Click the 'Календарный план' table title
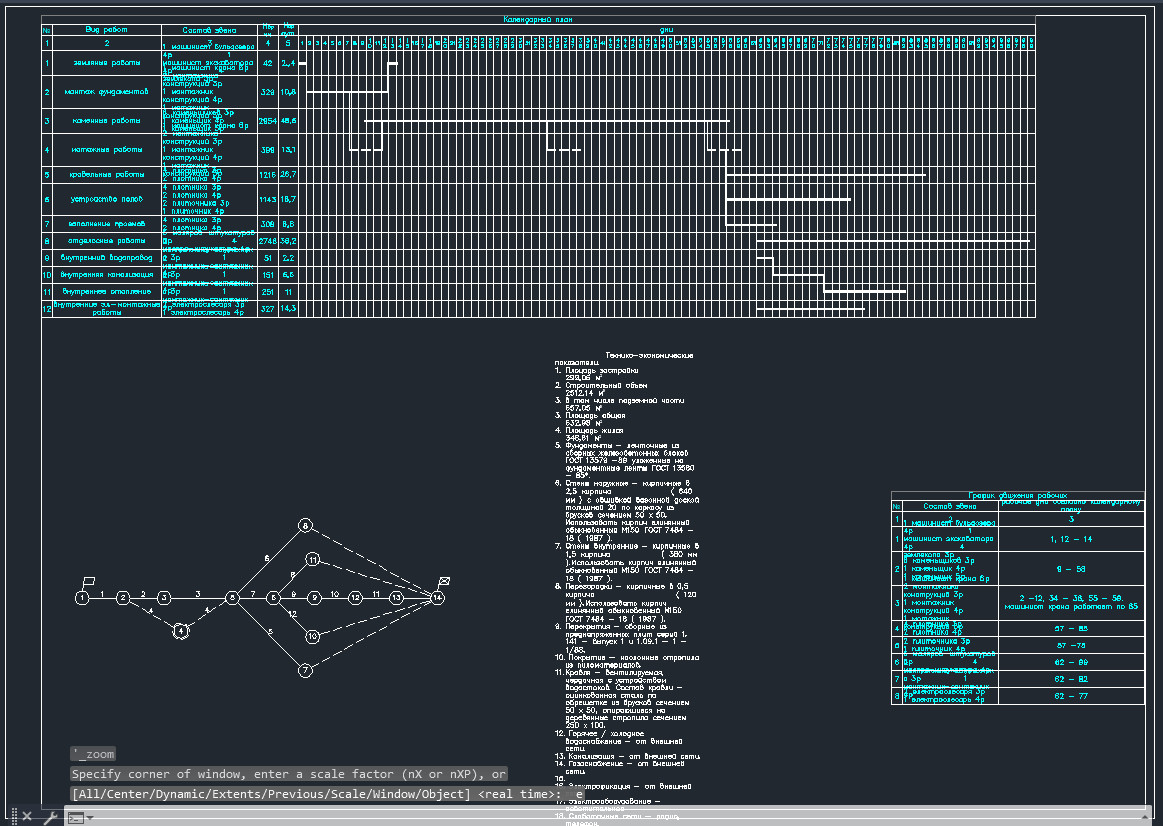Viewport: 1163px width, 826px height. (x=538, y=20)
